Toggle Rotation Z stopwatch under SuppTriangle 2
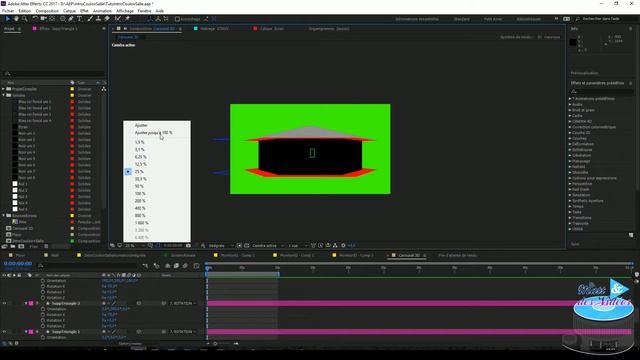 click(43, 326)
